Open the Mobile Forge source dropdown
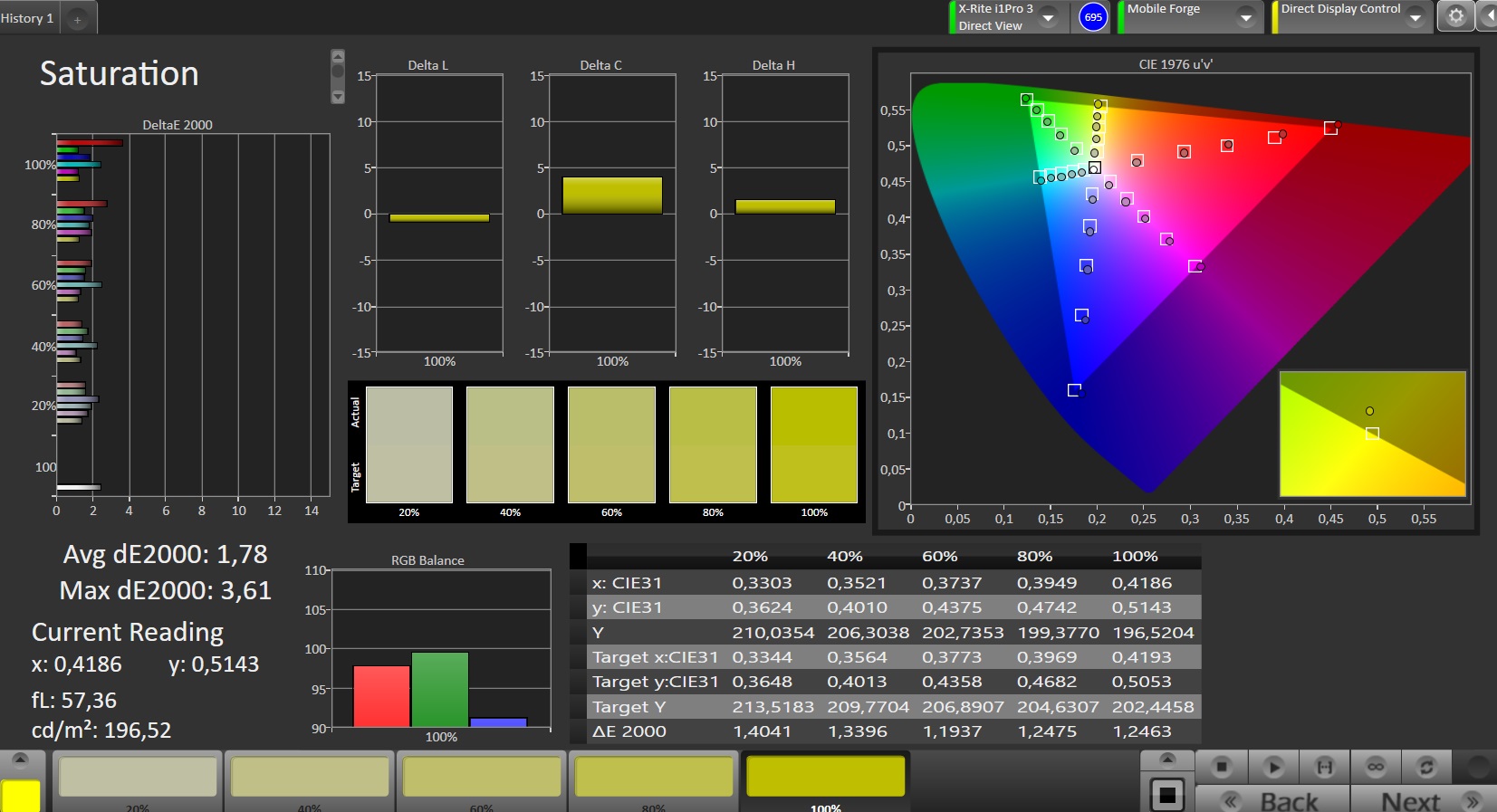This screenshot has height=812, width=1497. tap(1246, 17)
